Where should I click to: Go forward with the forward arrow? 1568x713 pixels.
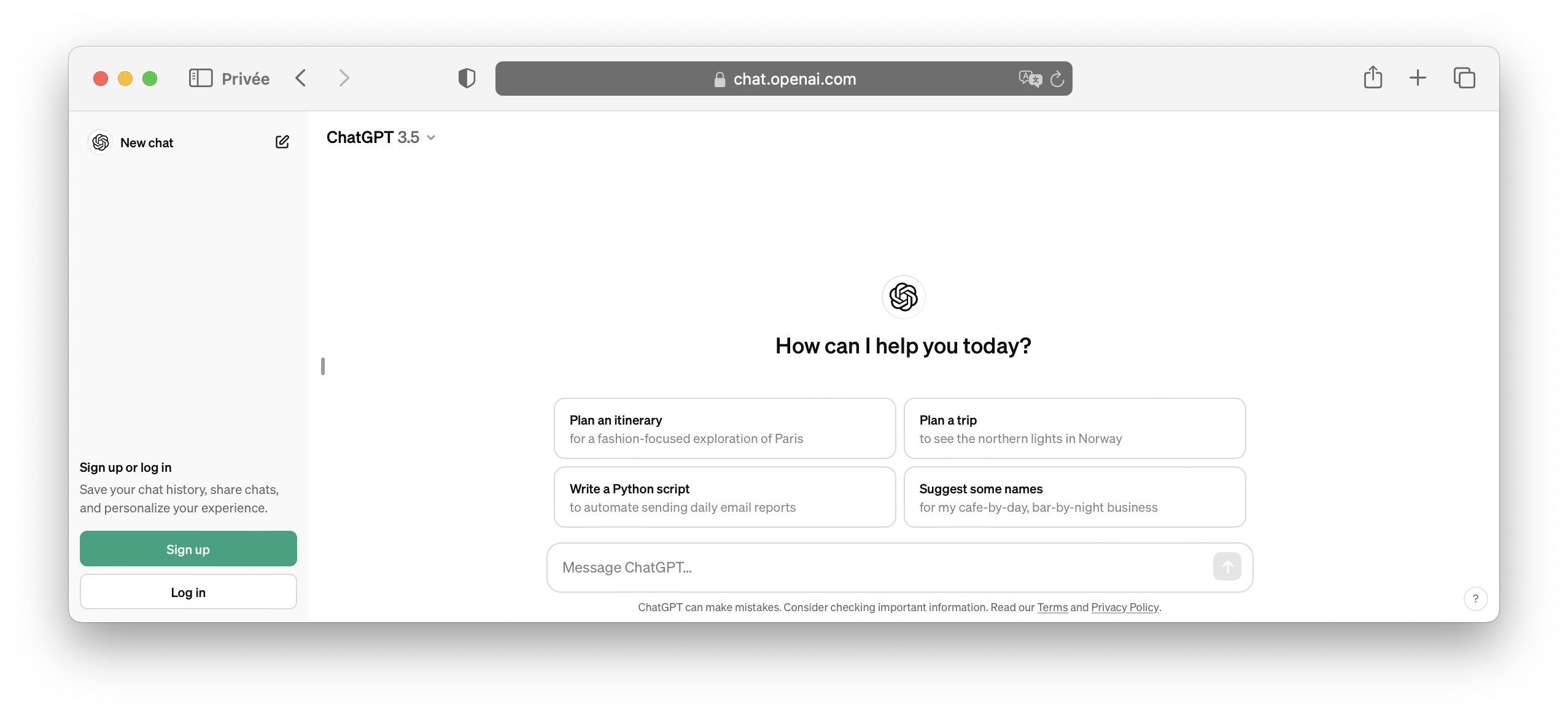(344, 79)
